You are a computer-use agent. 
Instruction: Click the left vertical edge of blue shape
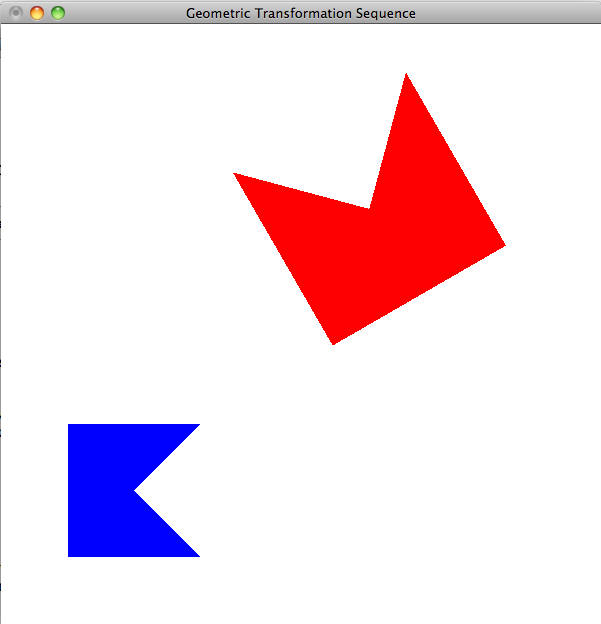click(x=69, y=490)
